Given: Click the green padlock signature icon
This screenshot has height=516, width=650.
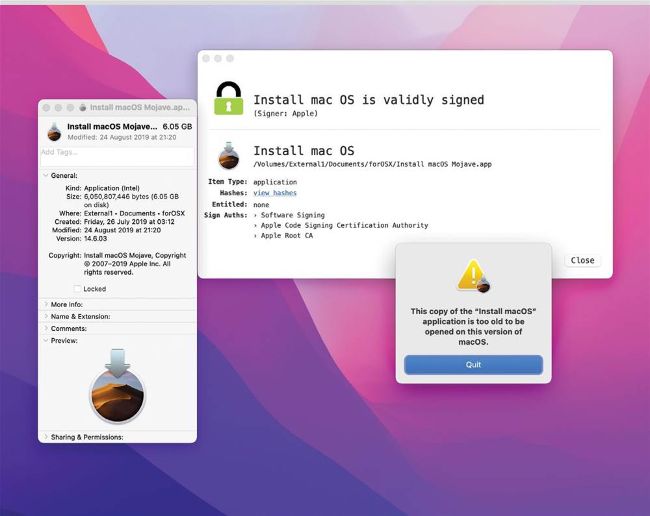Looking at the screenshot, I should pyautogui.click(x=229, y=100).
